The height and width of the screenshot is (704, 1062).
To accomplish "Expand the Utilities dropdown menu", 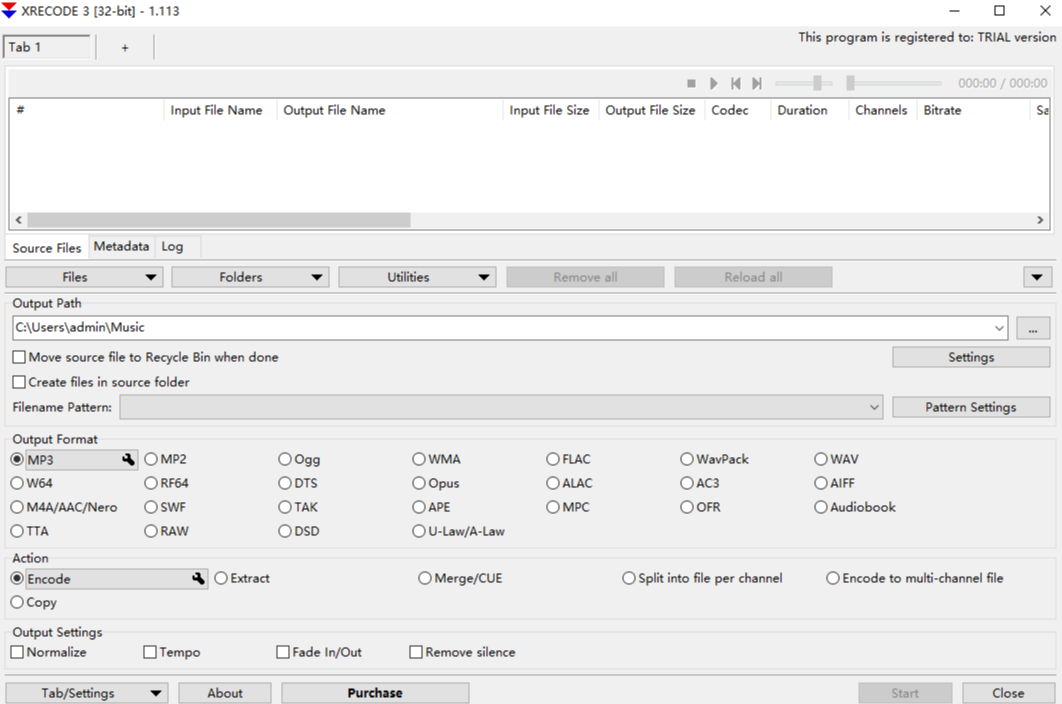I will (417, 277).
